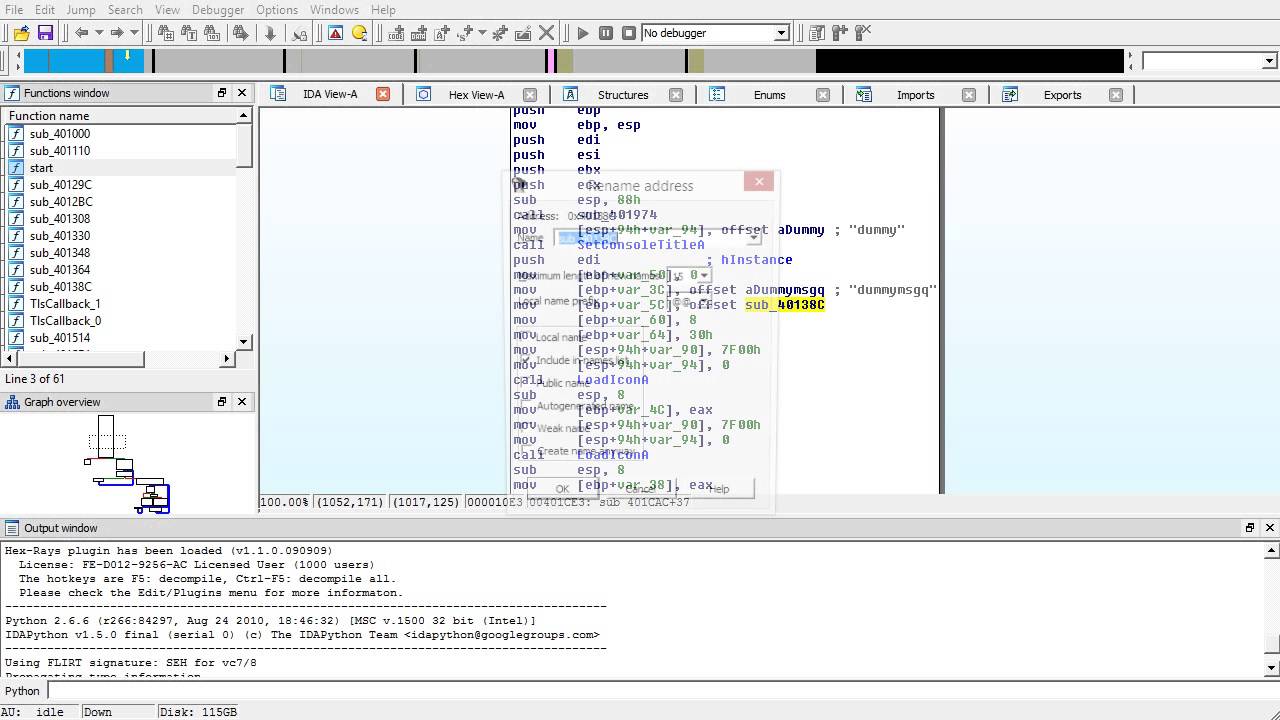Save the database with the floppy icon
The width and height of the screenshot is (1280, 720).
[x=45, y=33]
